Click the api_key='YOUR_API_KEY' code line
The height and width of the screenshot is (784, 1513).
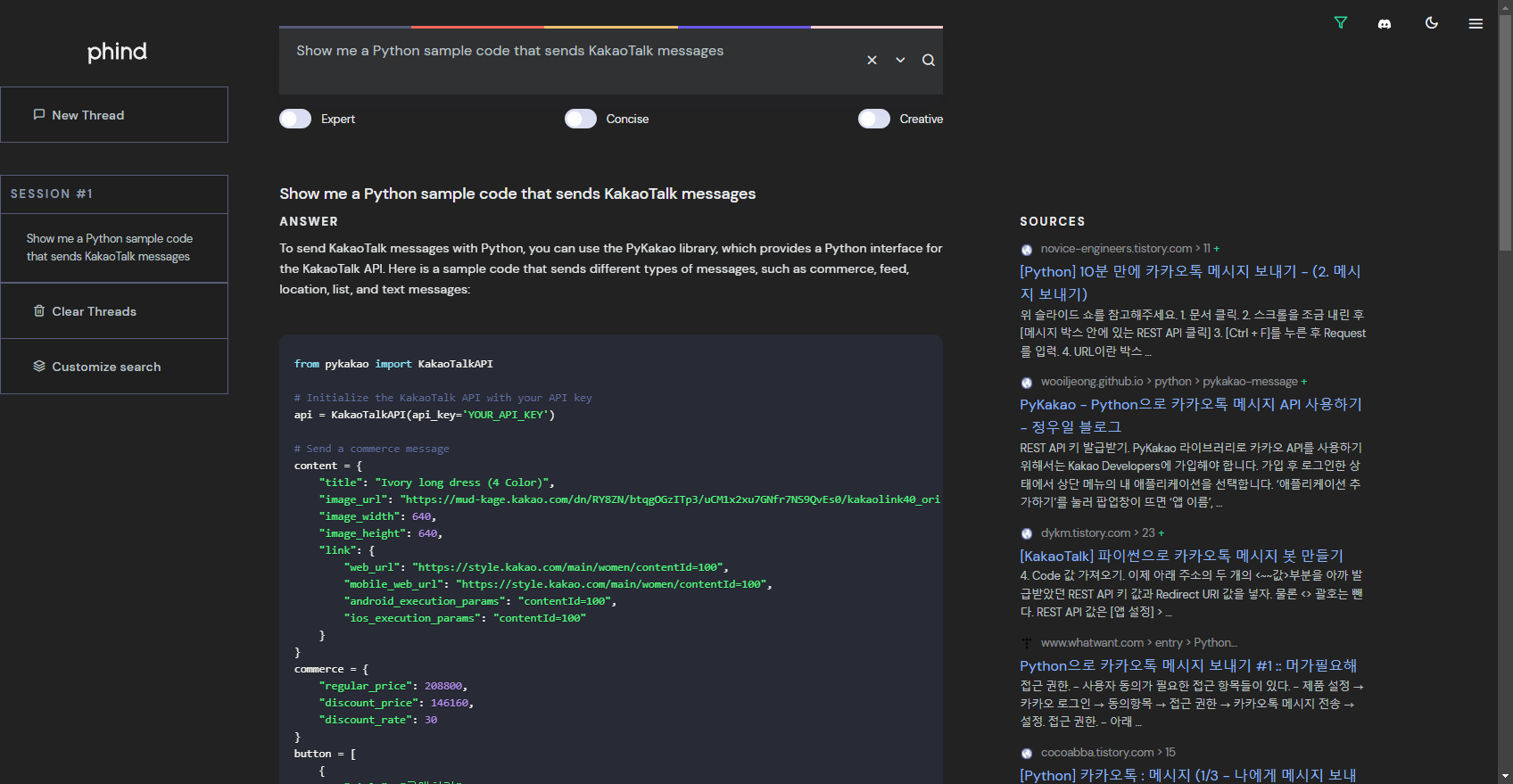[425, 415]
